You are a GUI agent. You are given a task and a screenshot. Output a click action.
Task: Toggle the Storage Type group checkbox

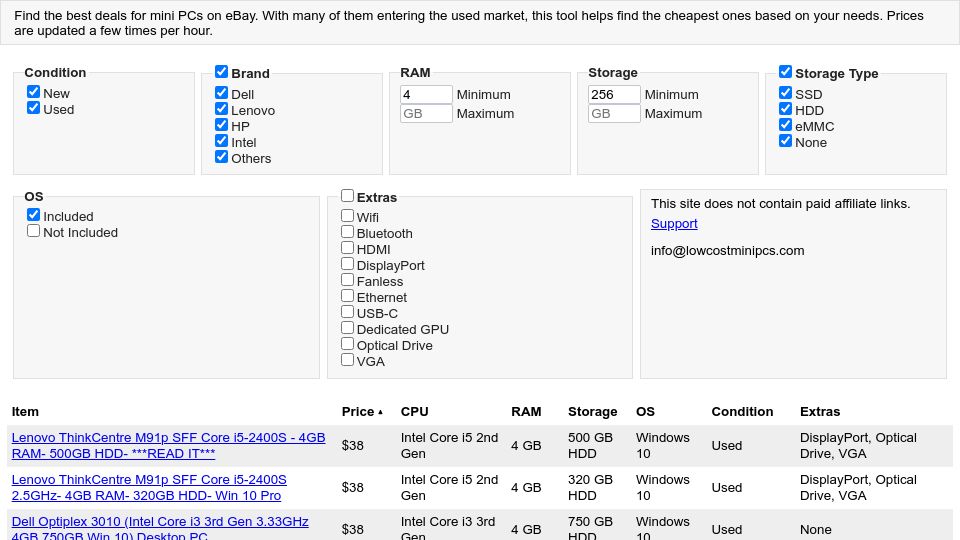[x=786, y=72]
